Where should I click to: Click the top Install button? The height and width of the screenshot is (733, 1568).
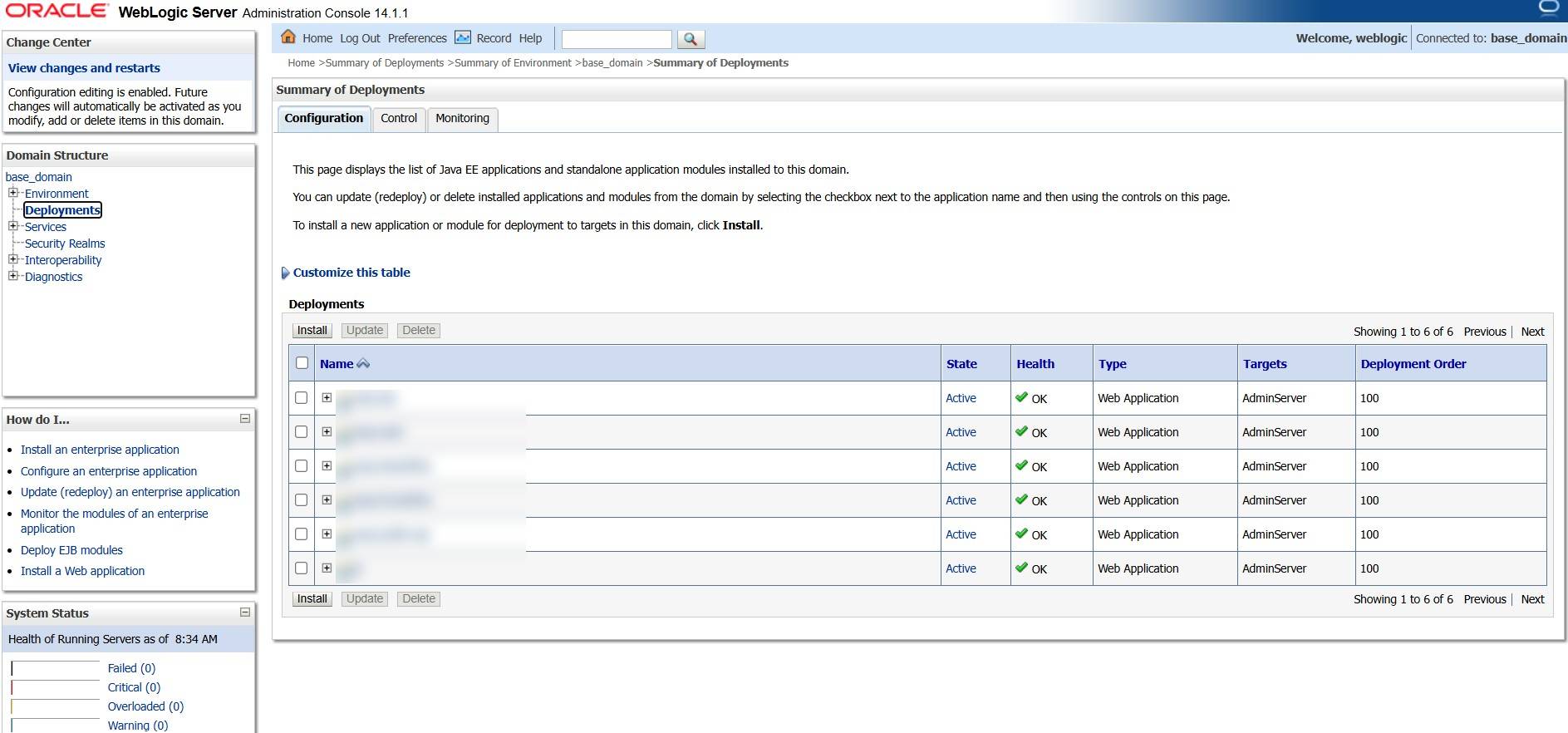coord(312,331)
